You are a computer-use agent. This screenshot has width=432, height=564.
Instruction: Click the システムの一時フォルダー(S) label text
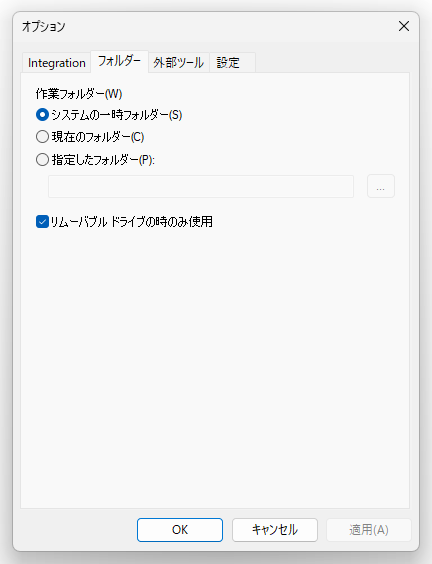point(117,115)
